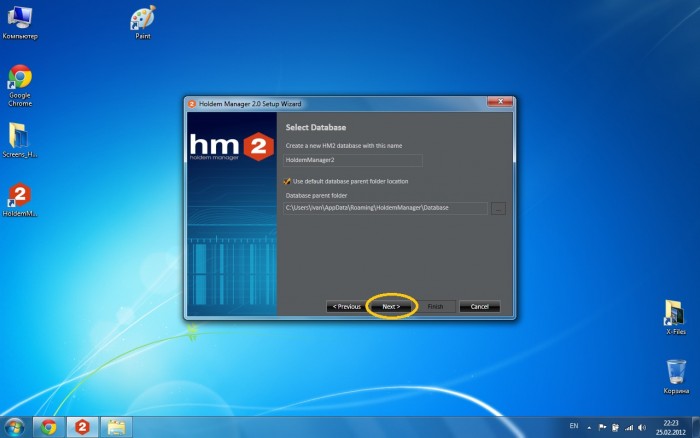Click the Next > button
Screen dimensions: 700x438
click(391, 307)
